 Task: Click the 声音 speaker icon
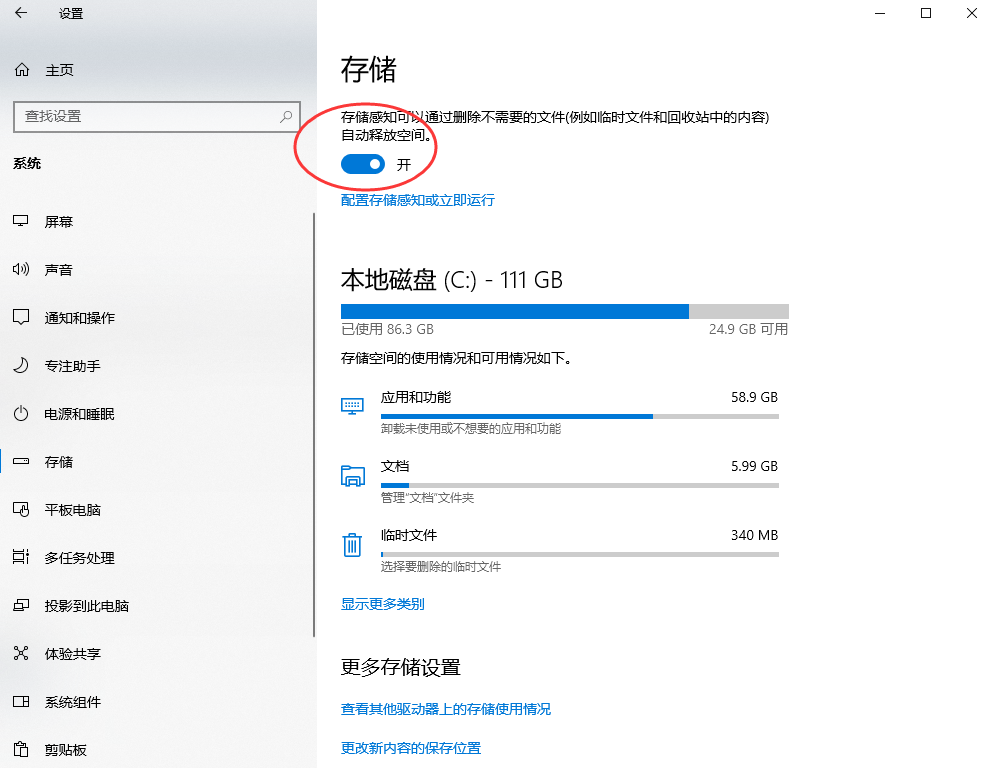point(21,269)
